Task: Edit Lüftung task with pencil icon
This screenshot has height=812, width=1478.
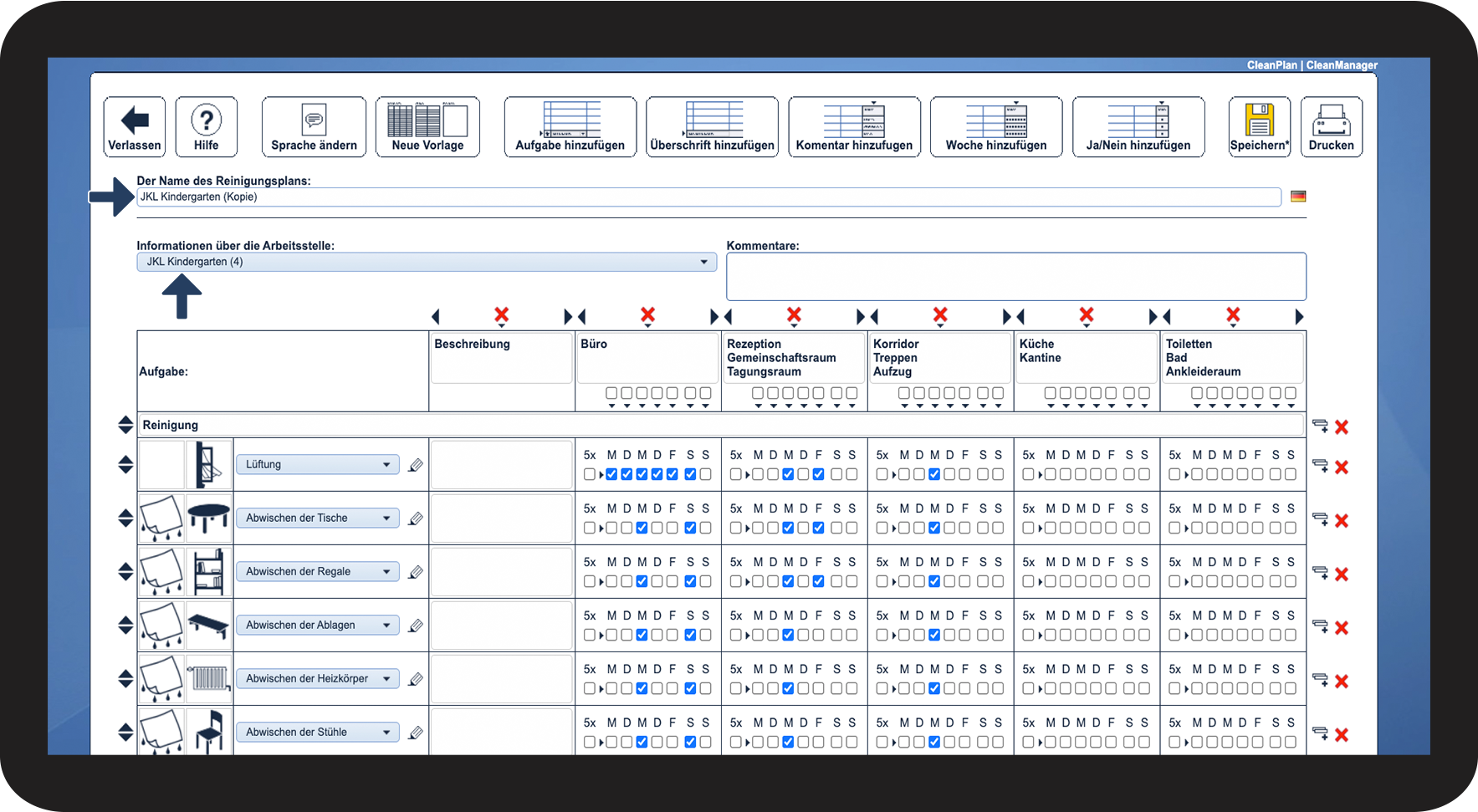Action: tap(416, 465)
